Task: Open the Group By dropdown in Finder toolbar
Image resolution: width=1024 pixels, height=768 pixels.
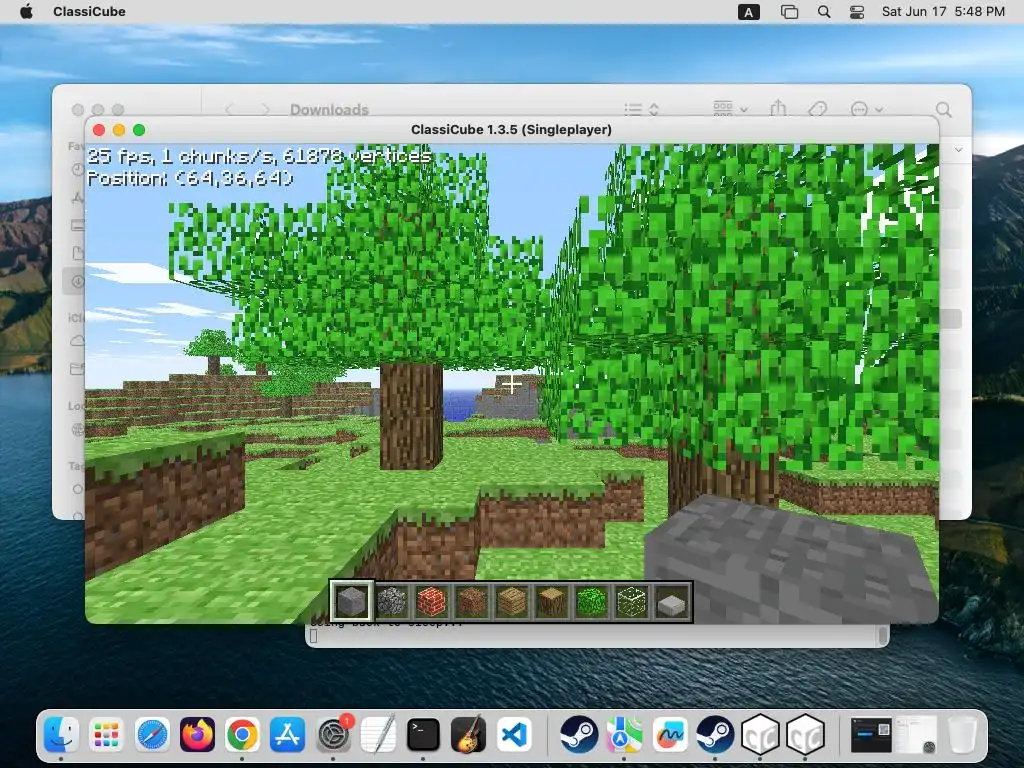Action: click(x=730, y=108)
